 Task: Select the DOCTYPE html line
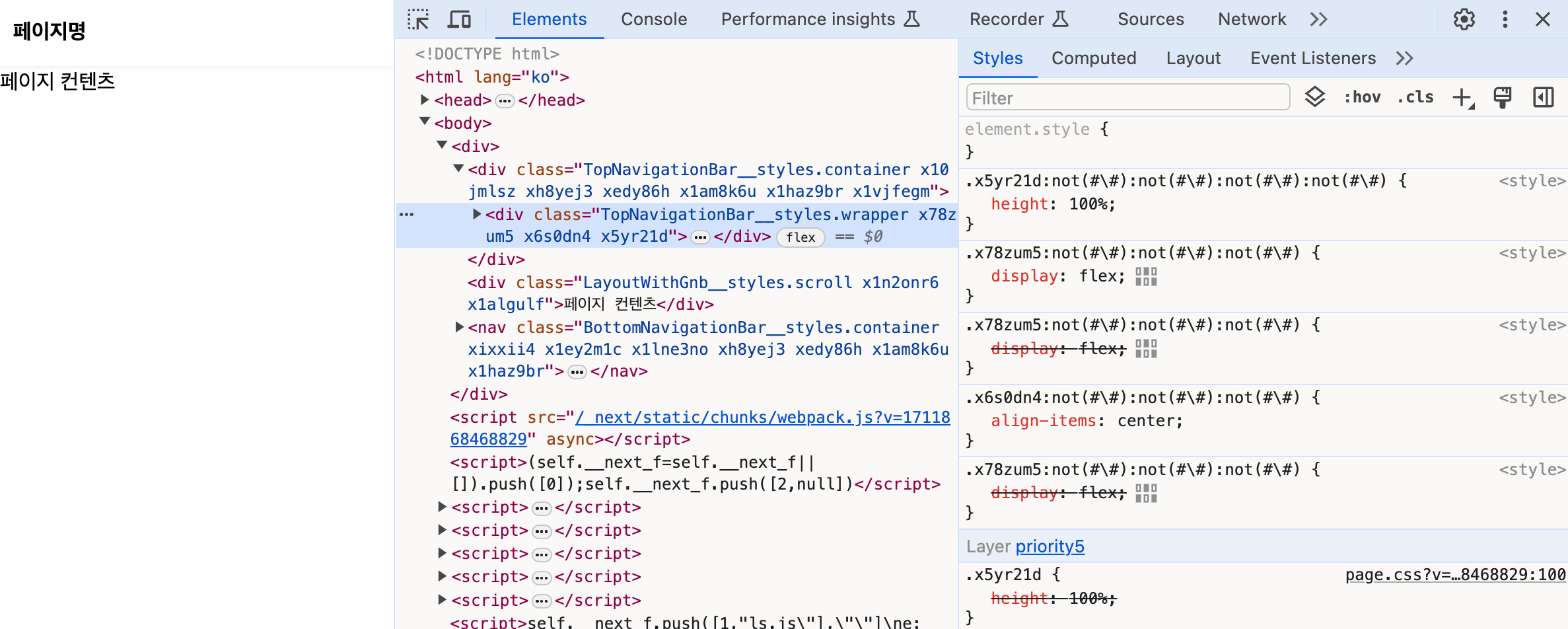[x=487, y=54]
